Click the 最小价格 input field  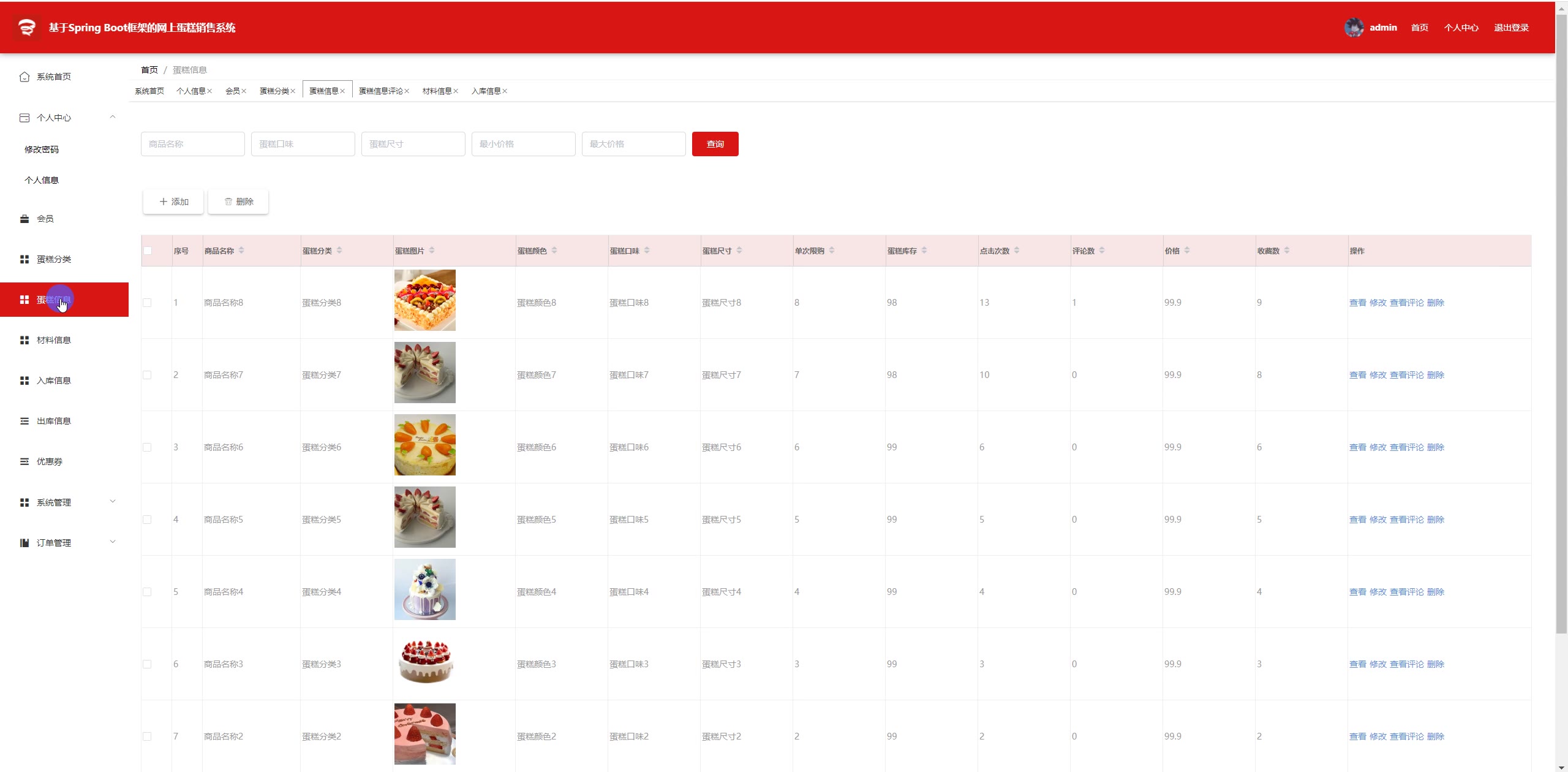[x=524, y=144]
